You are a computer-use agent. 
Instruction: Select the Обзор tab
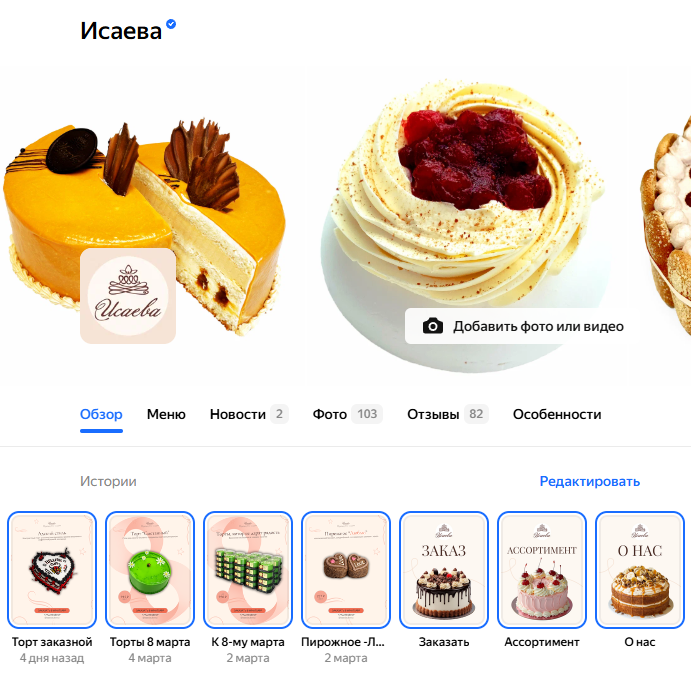pos(101,414)
